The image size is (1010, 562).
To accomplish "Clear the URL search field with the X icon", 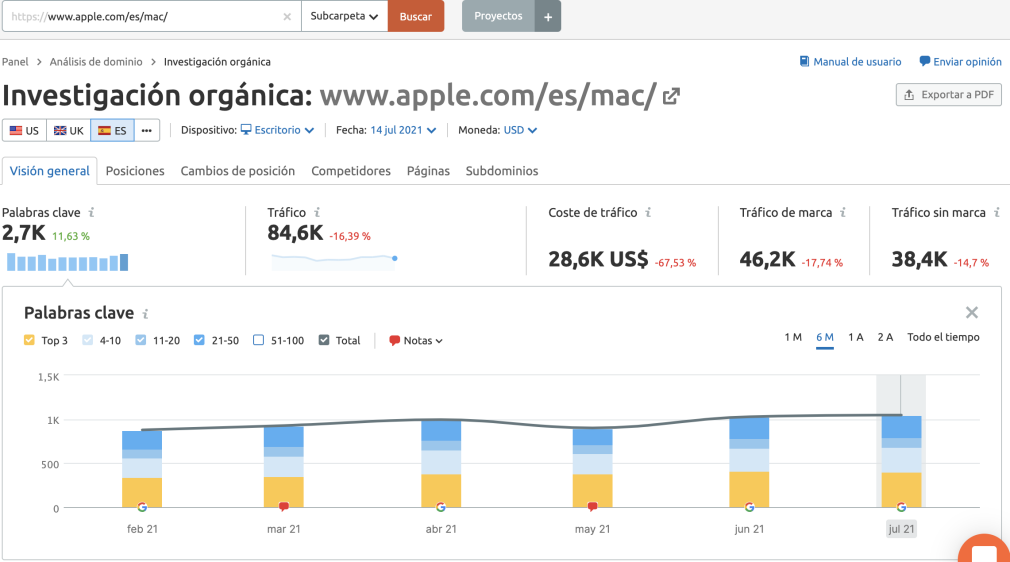I will (x=287, y=17).
